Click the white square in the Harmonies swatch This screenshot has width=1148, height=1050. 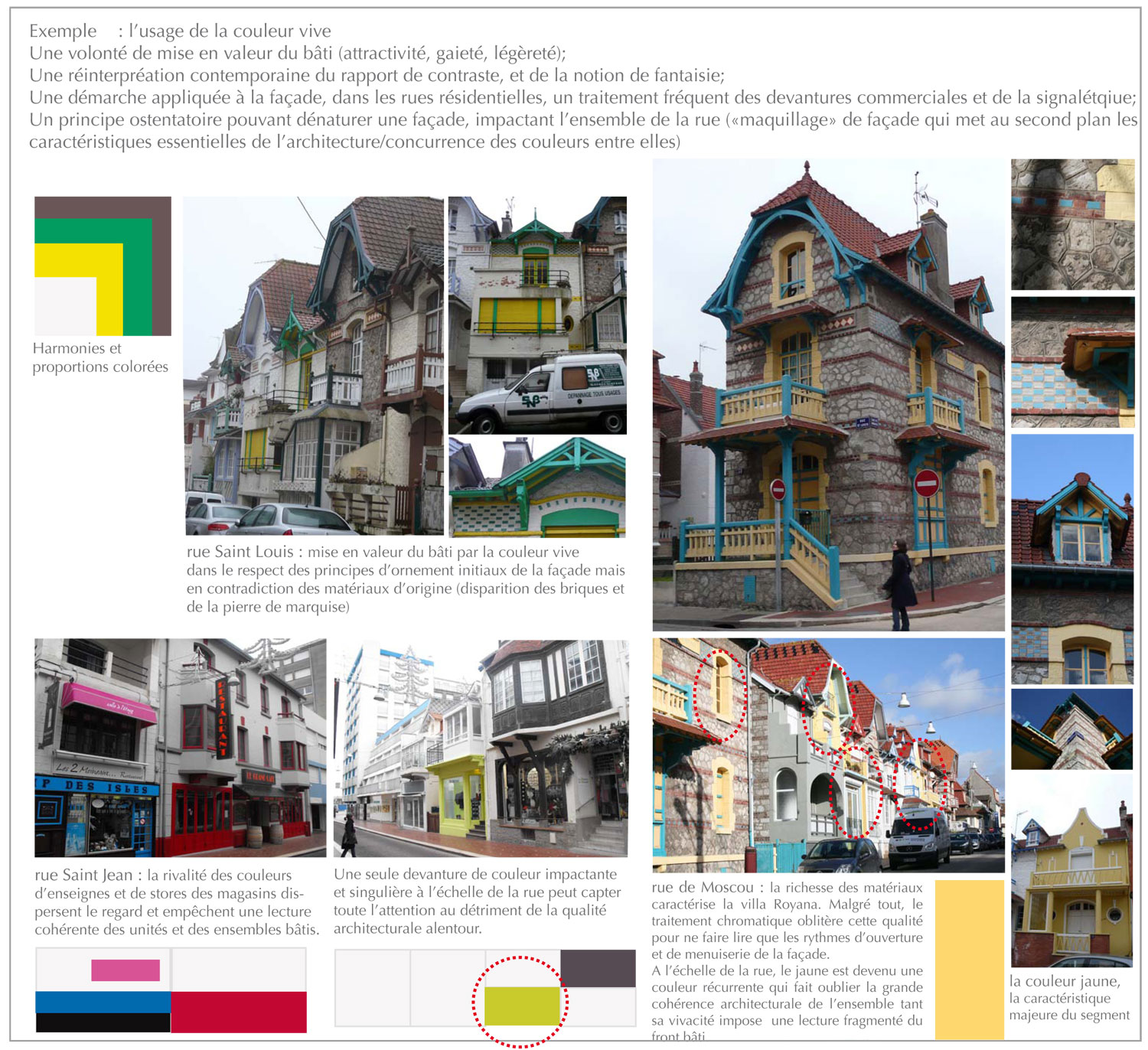click(x=65, y=306)
